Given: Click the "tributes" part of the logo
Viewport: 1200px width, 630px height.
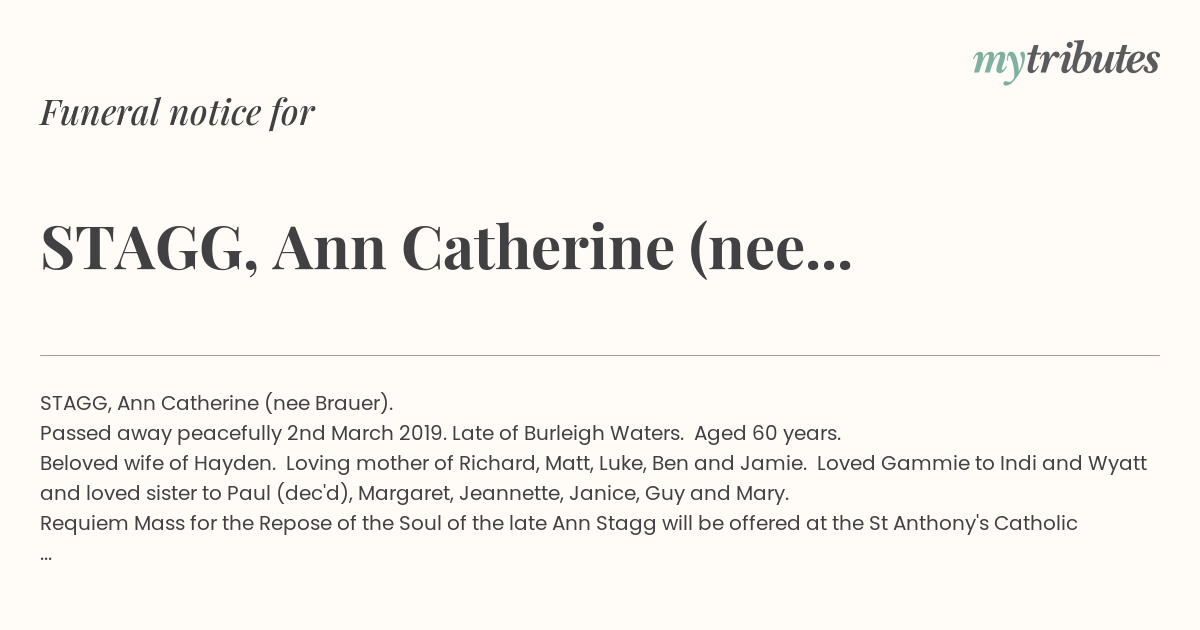Looking at the screenshot, I should tap(1093, 59).
